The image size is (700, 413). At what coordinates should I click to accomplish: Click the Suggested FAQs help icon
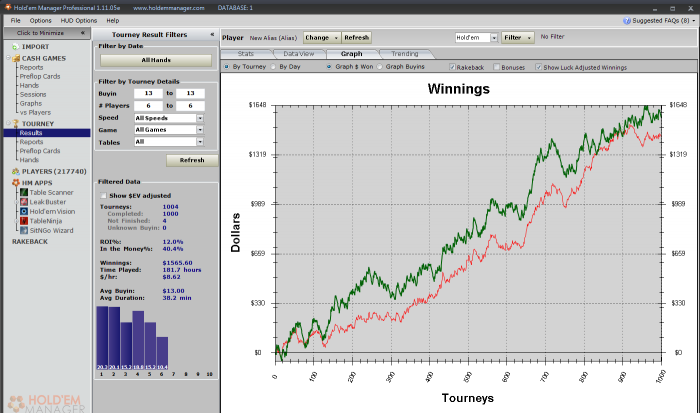[627, 21]
